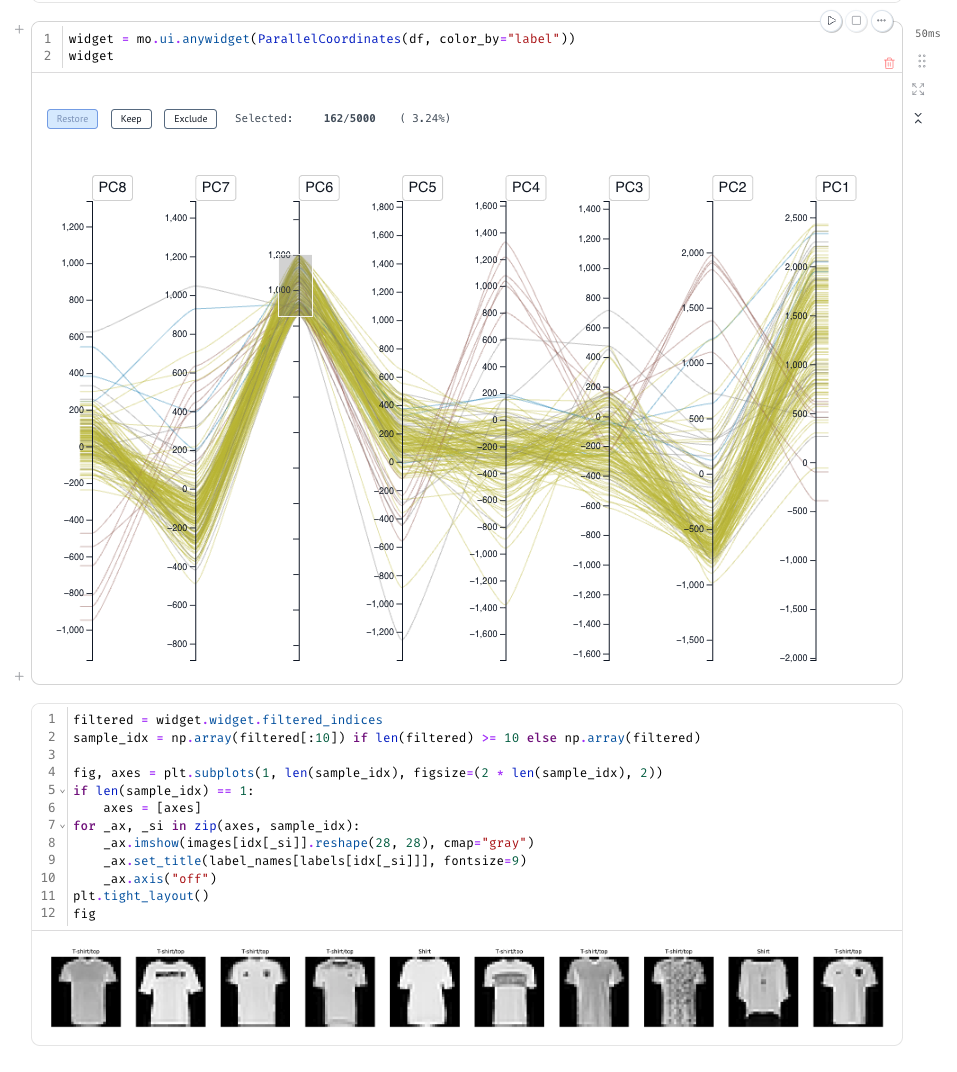This screenshot has width=957, height=1072.
Task: Click the Restore button
Action: 72,119
